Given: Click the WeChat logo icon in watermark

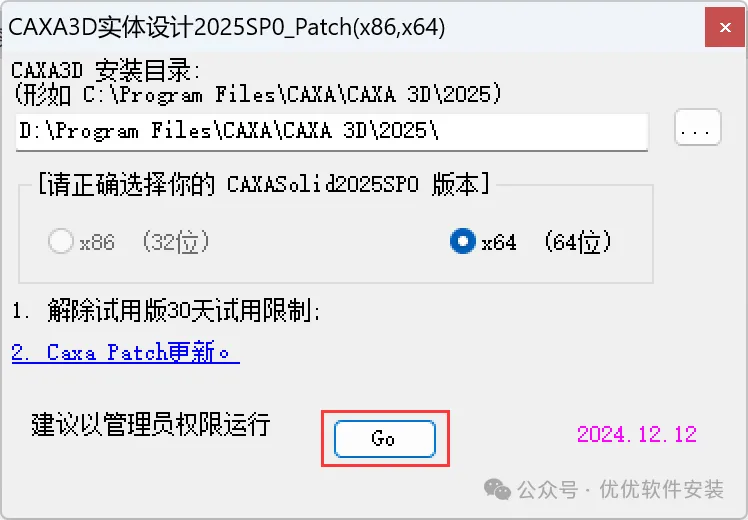Looking at the screenshot, I should [x=497, y=489].
